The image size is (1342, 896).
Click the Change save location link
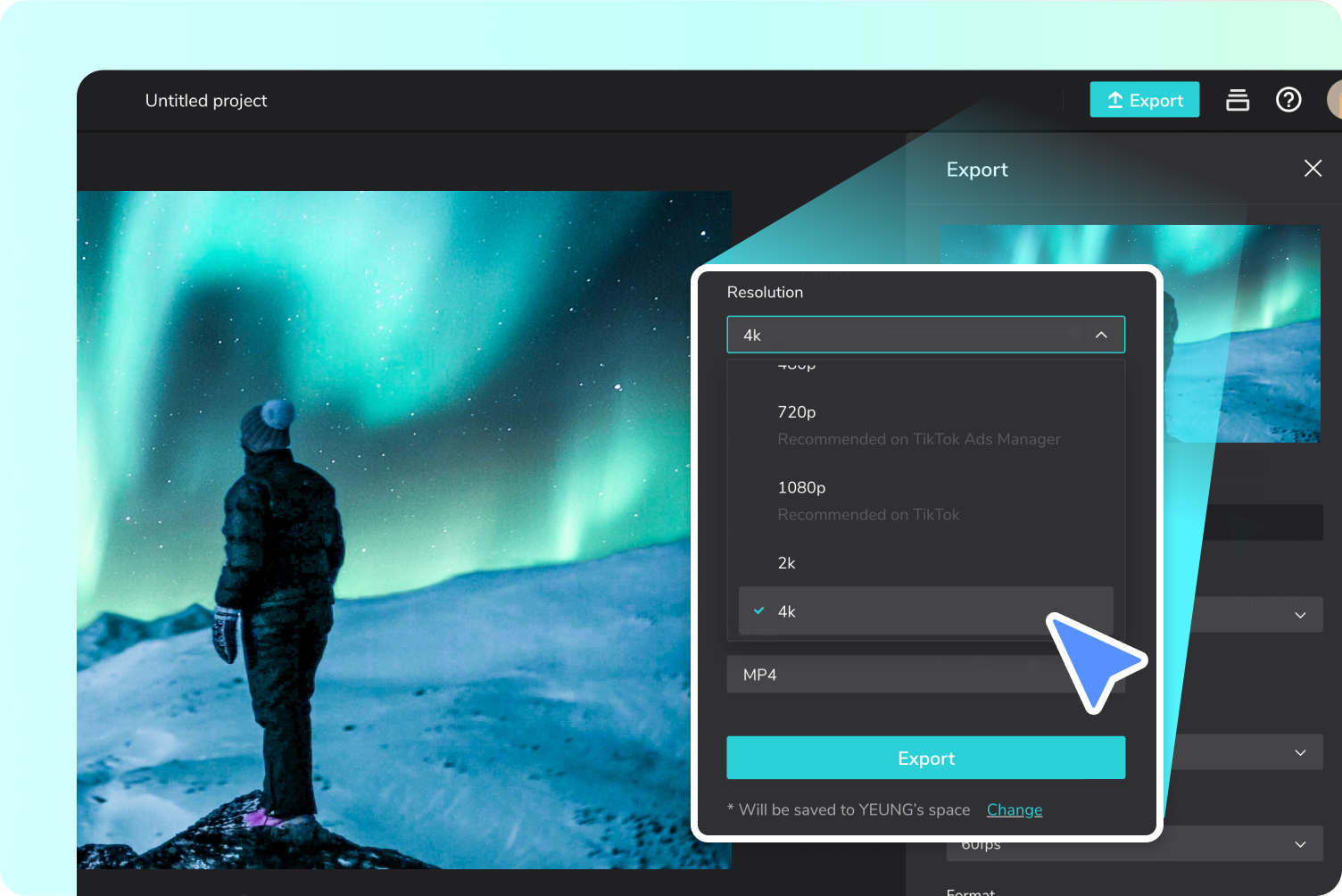[x=1015, y=809]
